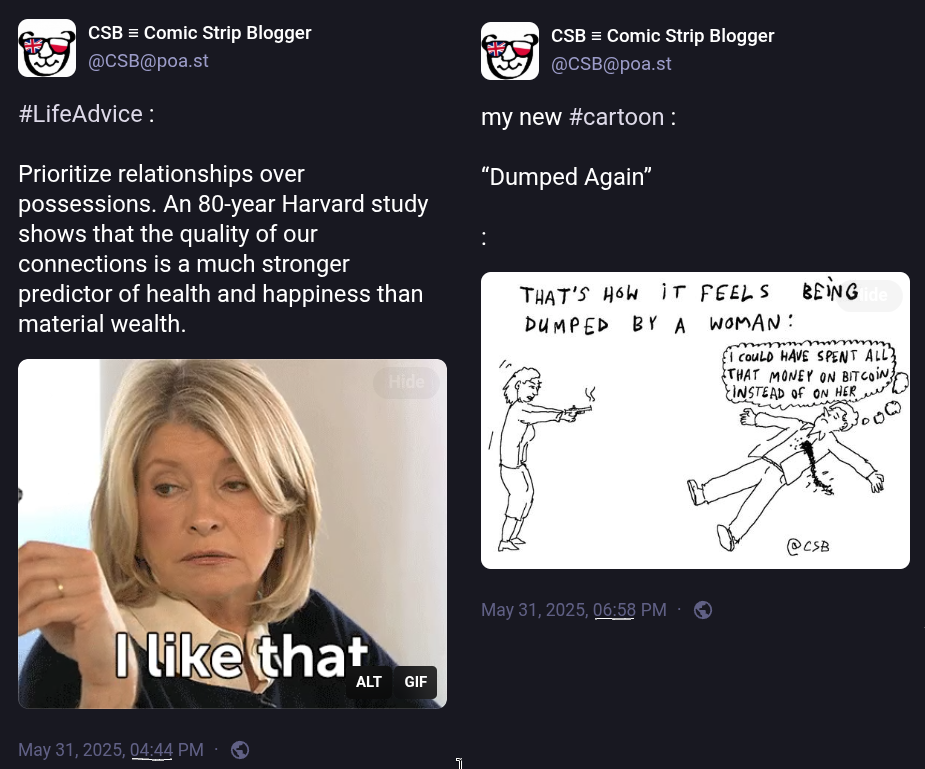Click the left post's CSB Comic Strip Blogger name
The image size is (925, 769).
coord(199,33)
